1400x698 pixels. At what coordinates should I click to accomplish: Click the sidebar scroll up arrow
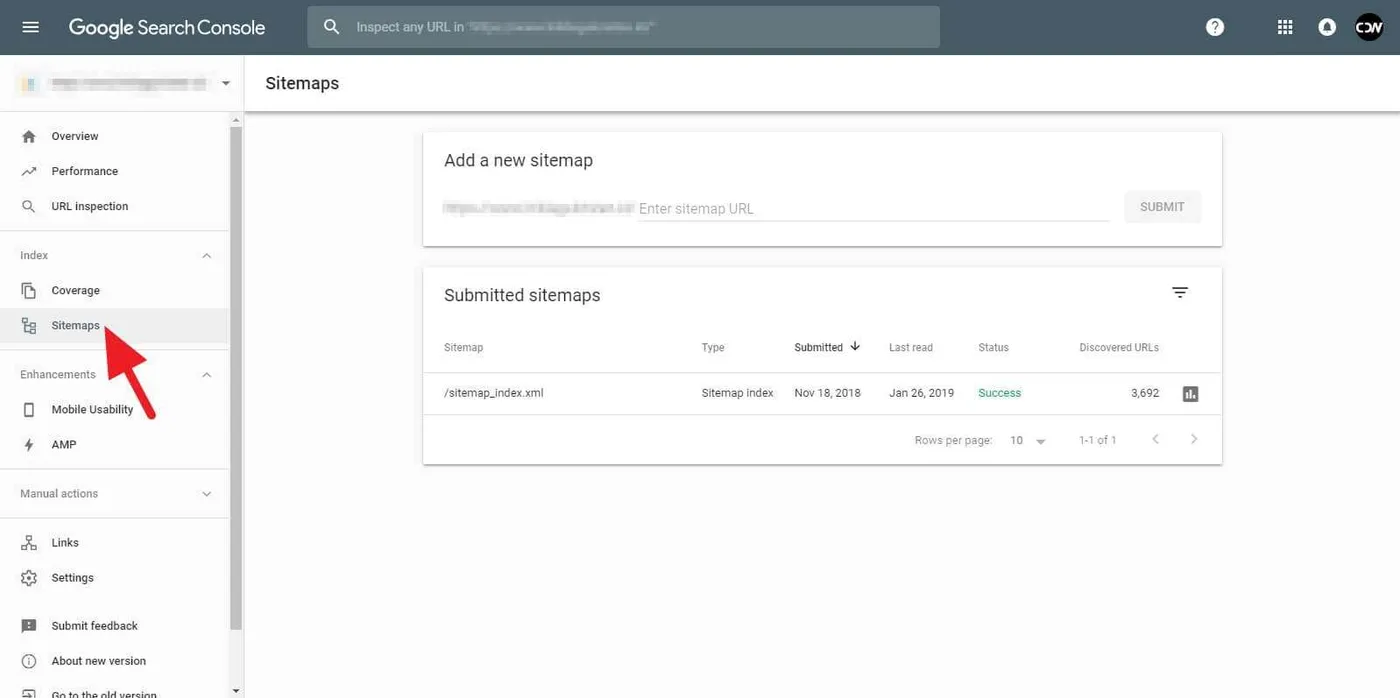tap(236, 119)
